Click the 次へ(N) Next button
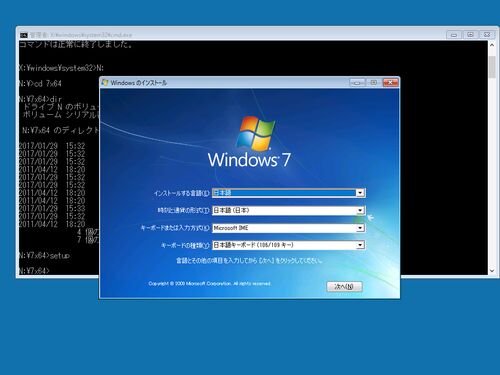This screenshot has height=375, width=500. [344, 287]
